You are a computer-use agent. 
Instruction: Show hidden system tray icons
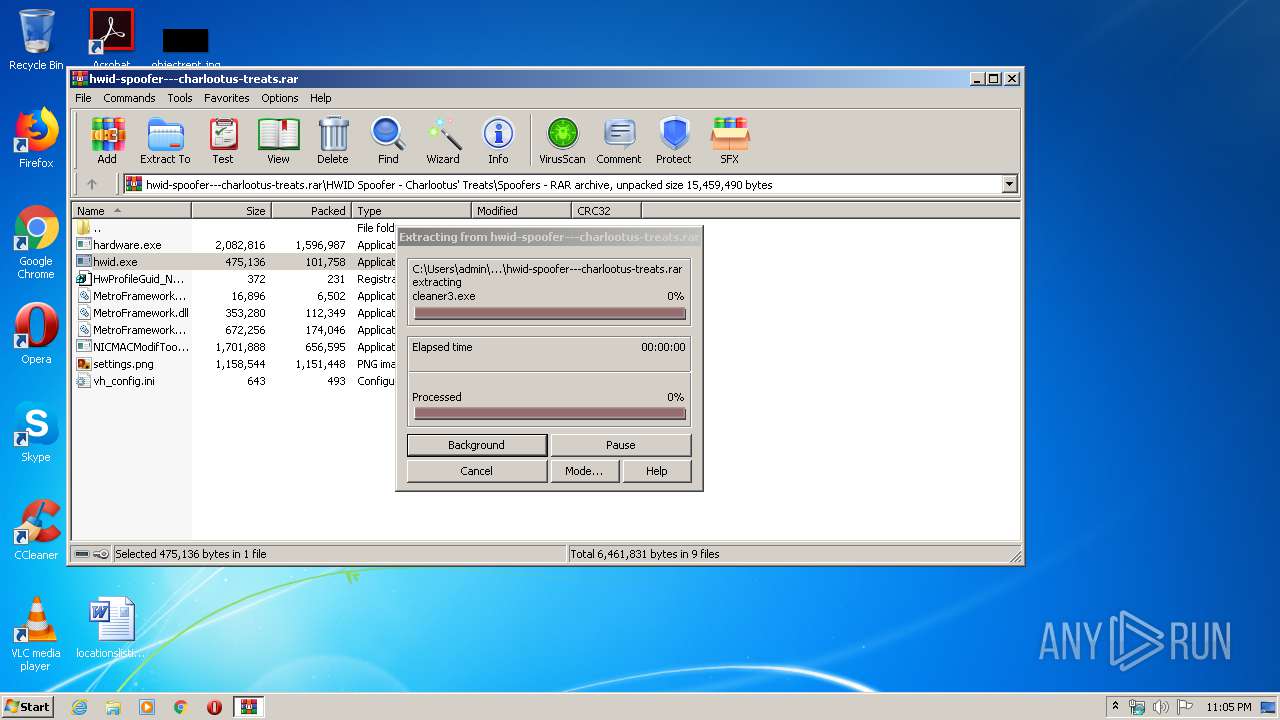(1115, 707)
